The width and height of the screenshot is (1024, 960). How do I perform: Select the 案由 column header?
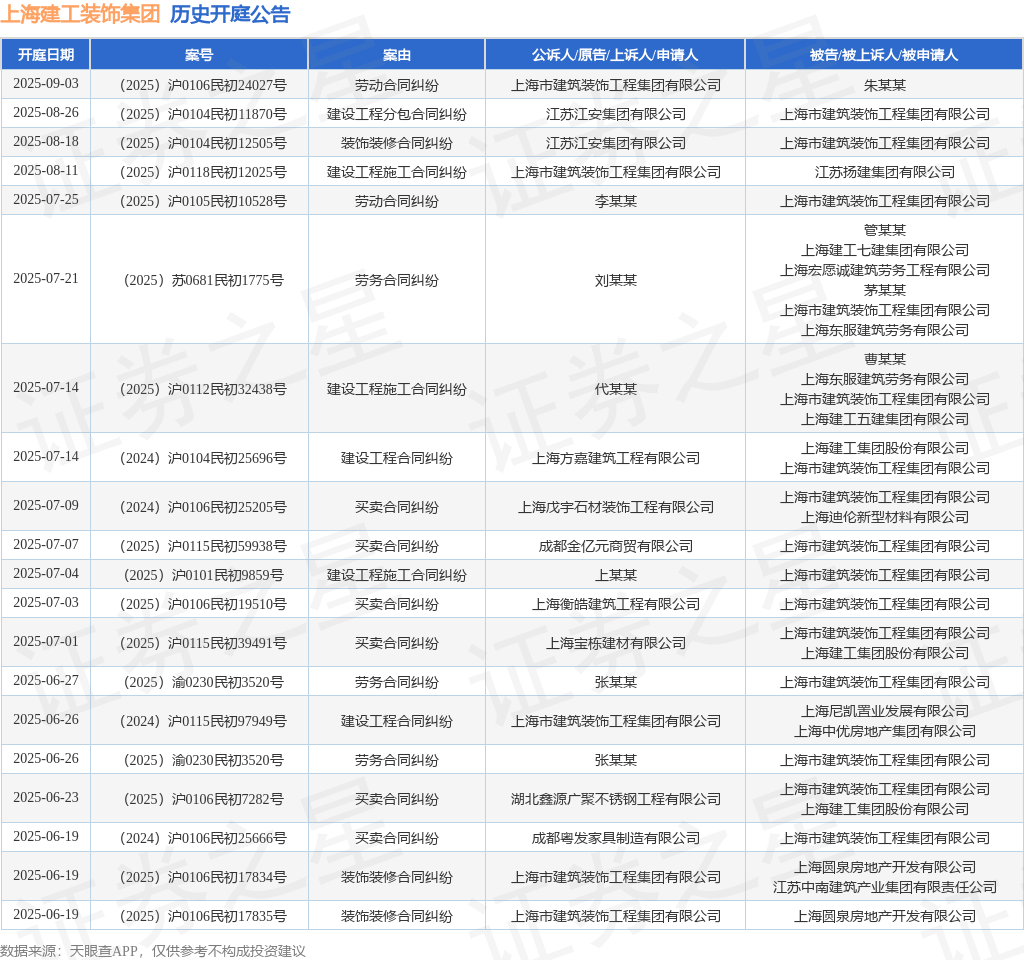396,55
